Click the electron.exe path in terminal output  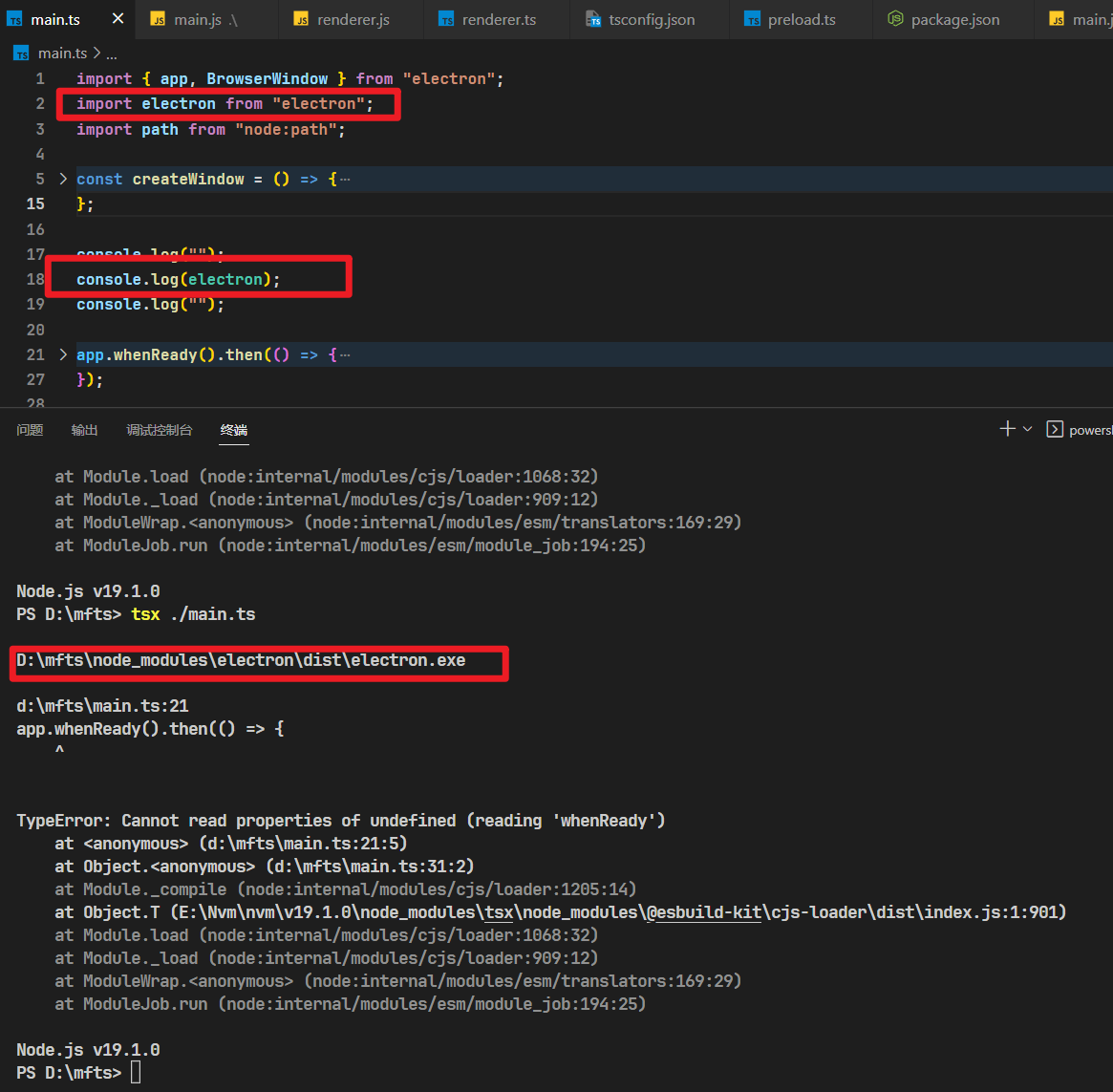tap(241, 660)
